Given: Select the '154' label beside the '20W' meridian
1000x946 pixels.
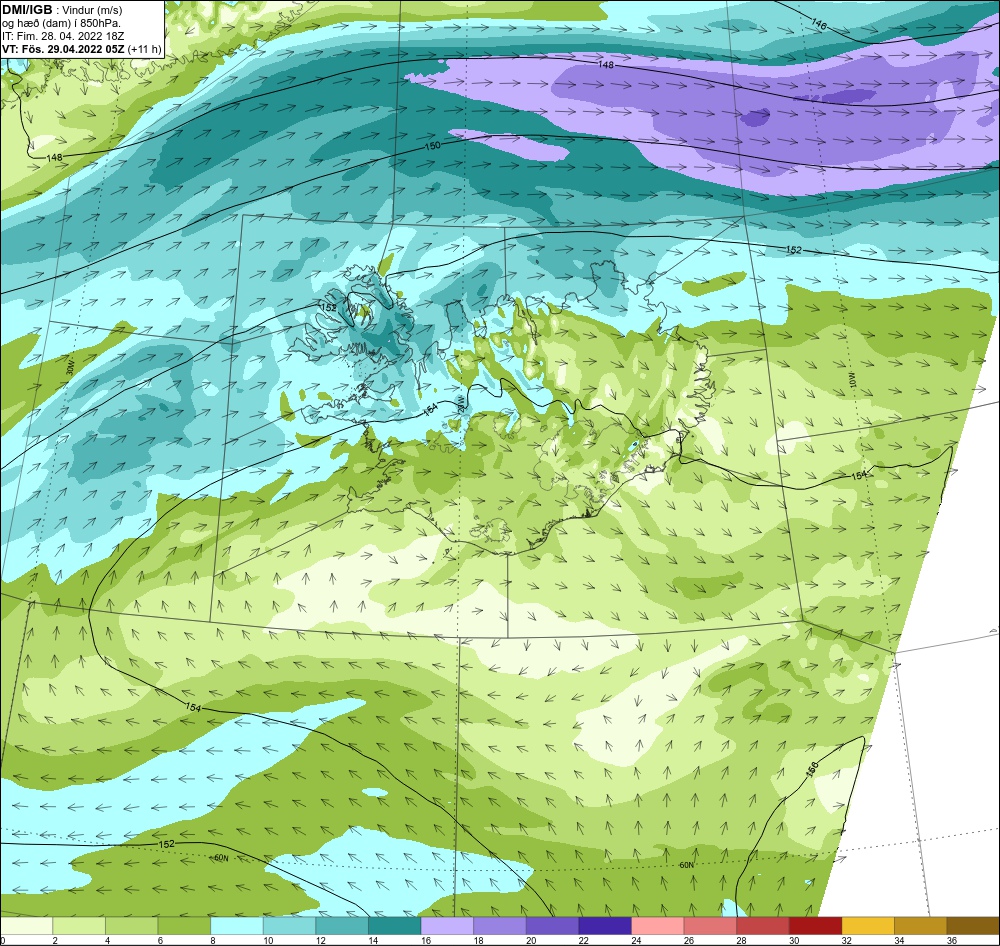Looking at the screenshot, I should click(430, 407).
